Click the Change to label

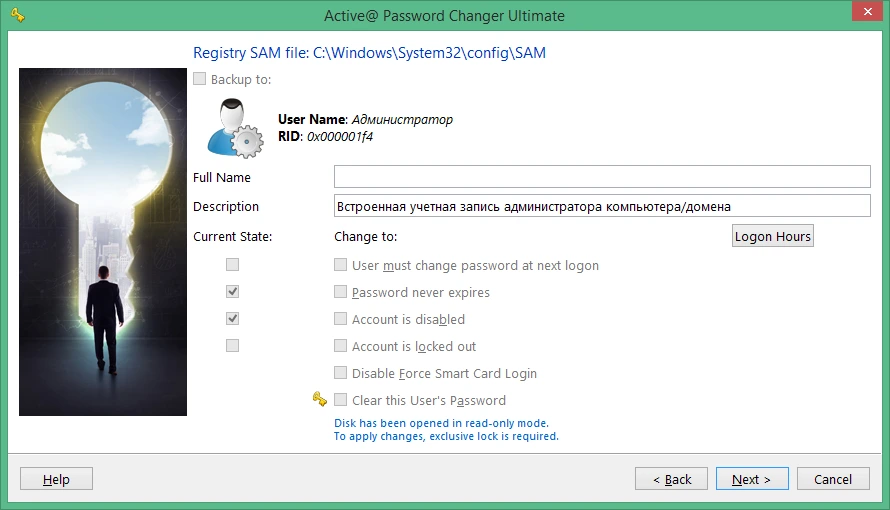coord(366,236)
